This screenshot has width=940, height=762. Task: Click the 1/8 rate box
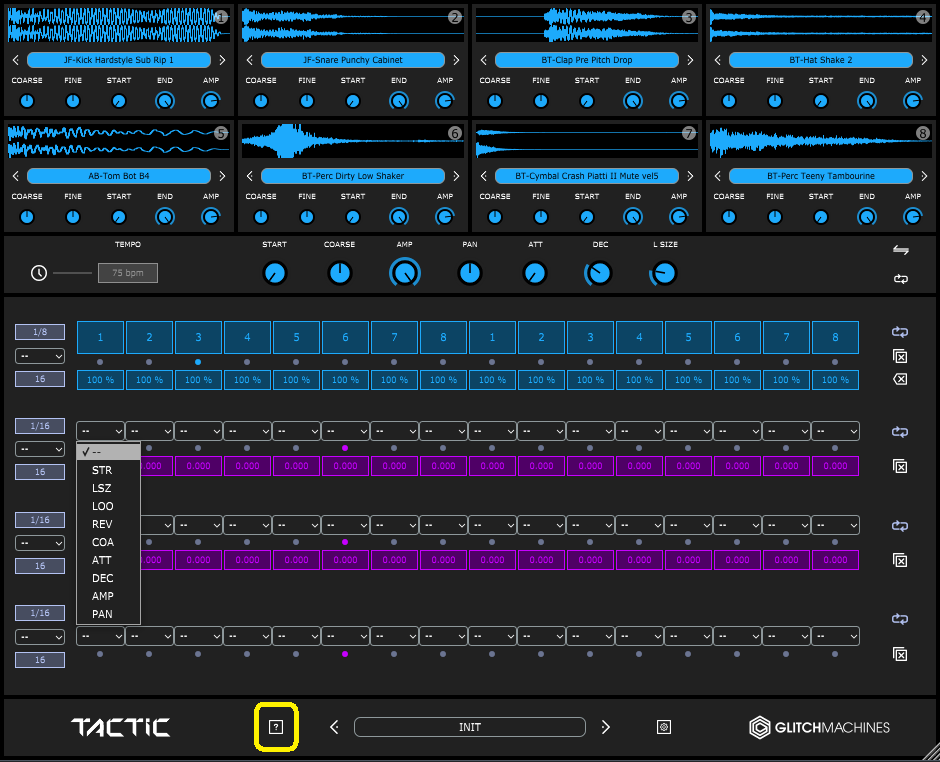pos(40,332)
